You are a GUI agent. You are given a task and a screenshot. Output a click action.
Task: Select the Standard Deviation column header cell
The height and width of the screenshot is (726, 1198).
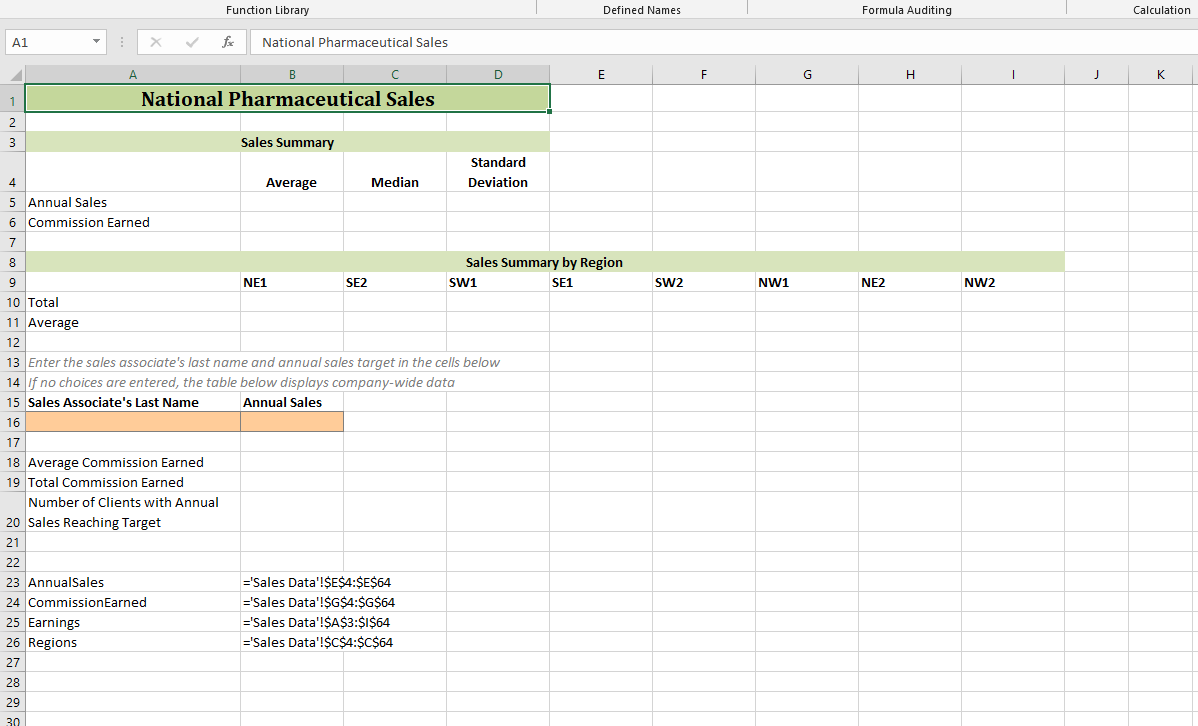[x=497, y=172]
